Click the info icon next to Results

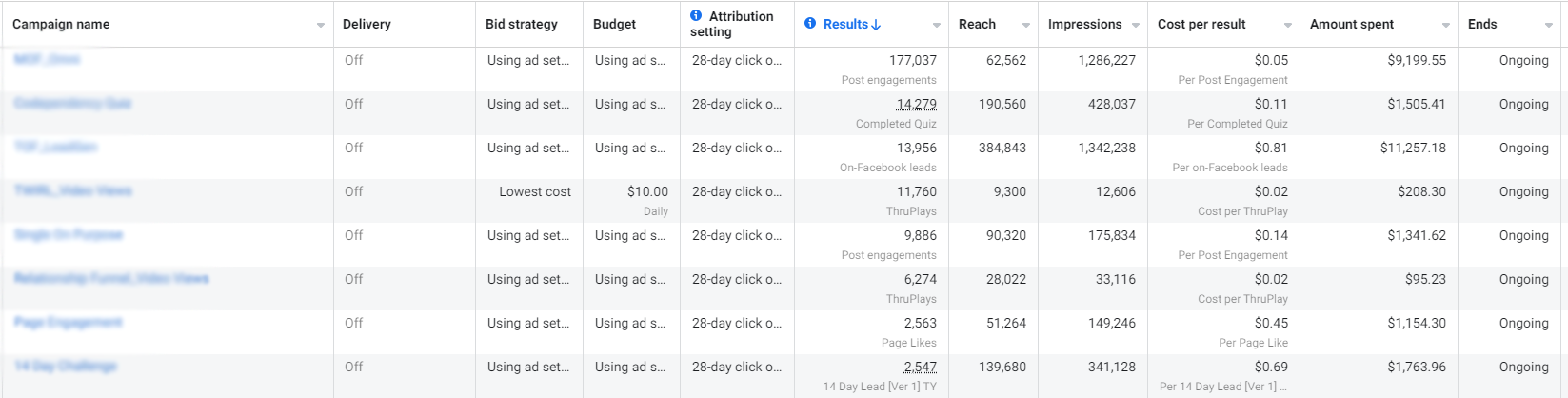tap(810, 23)
